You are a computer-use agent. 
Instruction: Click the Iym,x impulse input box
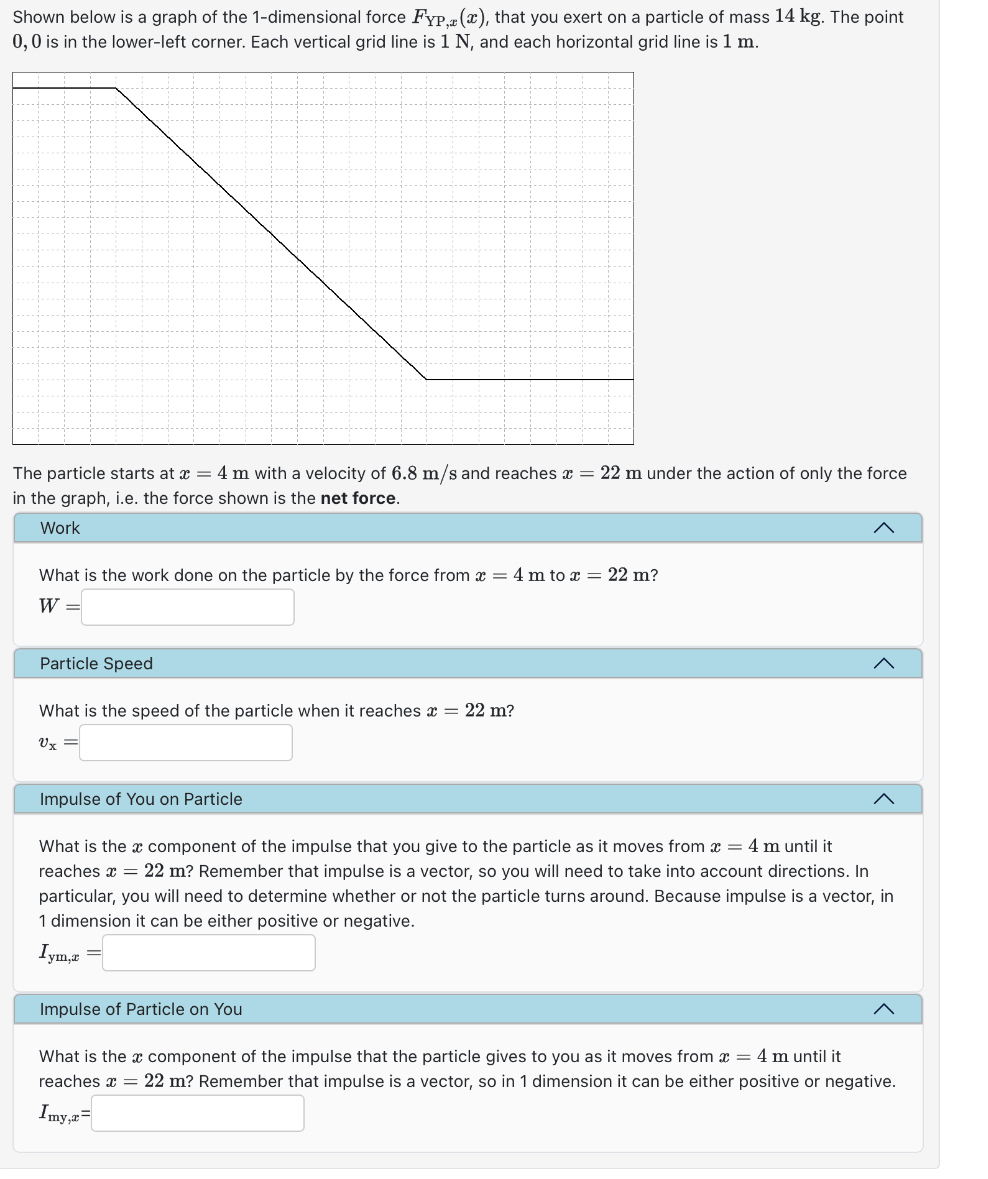coord(208,952)
